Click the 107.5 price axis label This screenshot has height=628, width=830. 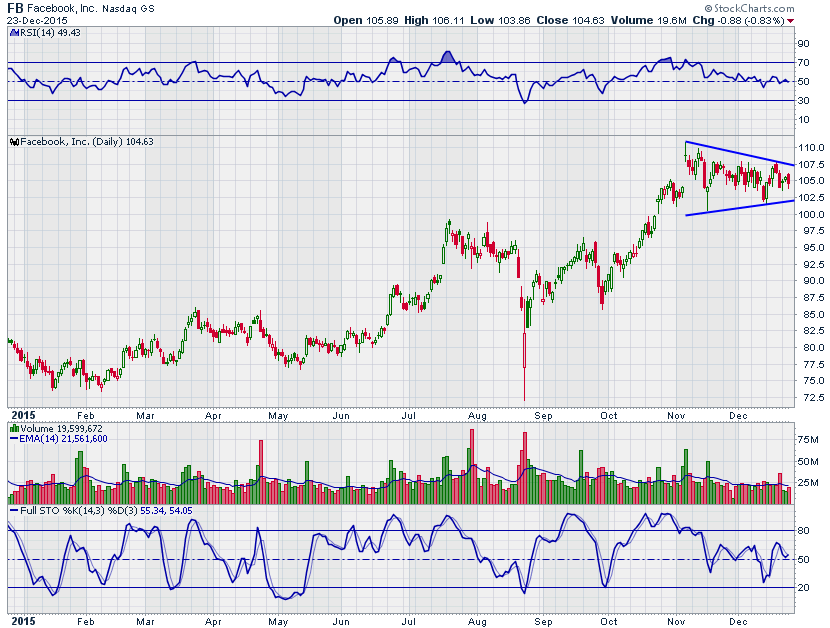811,165
